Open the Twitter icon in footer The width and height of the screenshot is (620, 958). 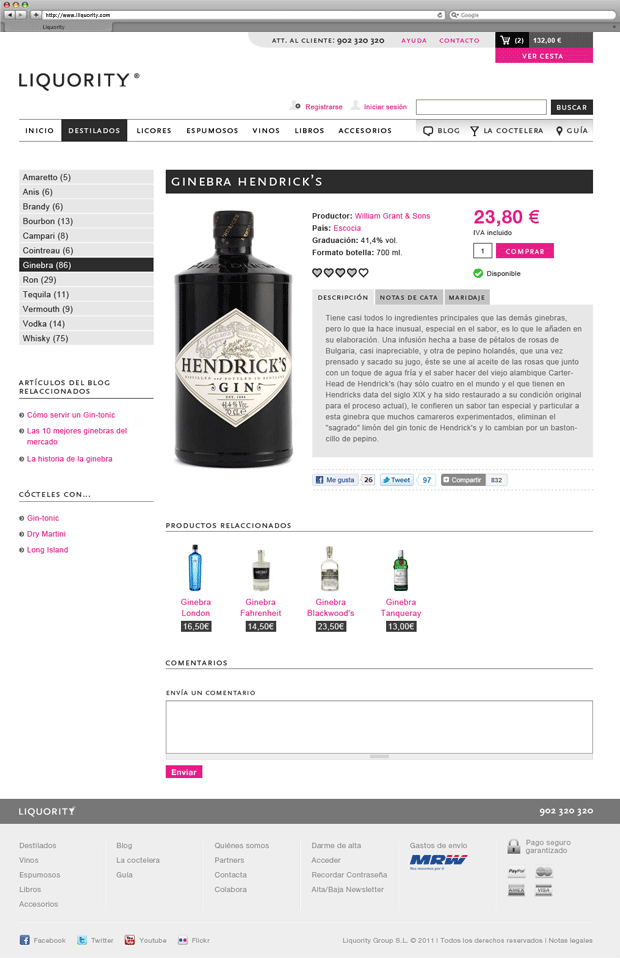(82, 940)
